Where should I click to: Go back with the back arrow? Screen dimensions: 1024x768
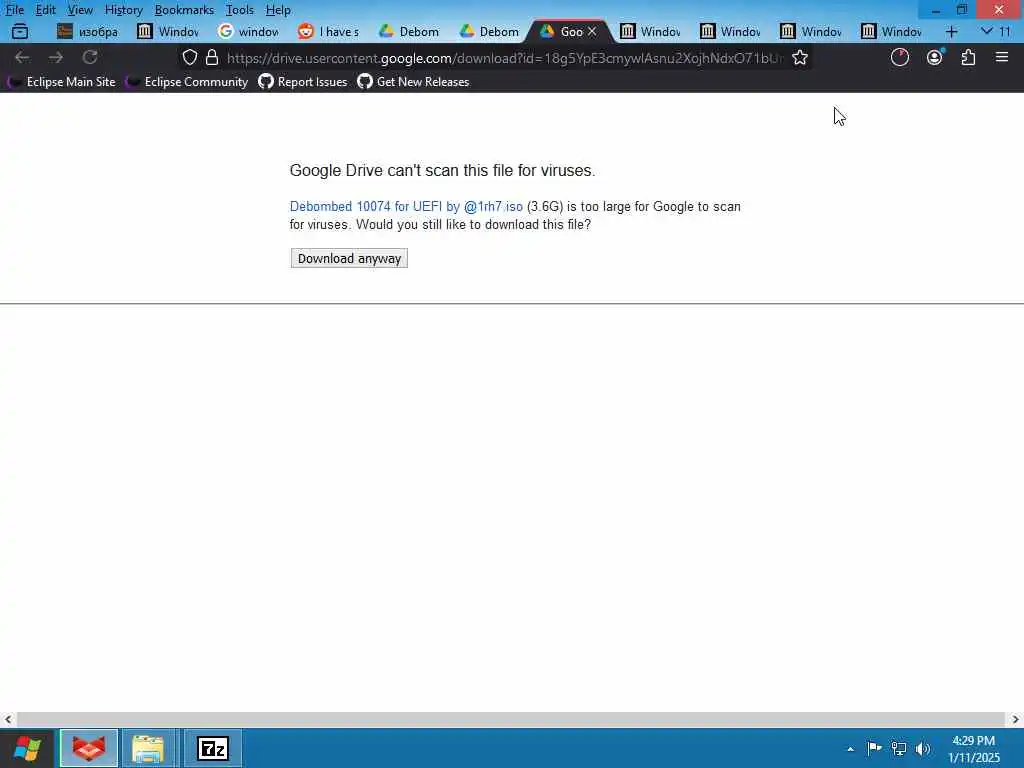click(x=22, y=57)
